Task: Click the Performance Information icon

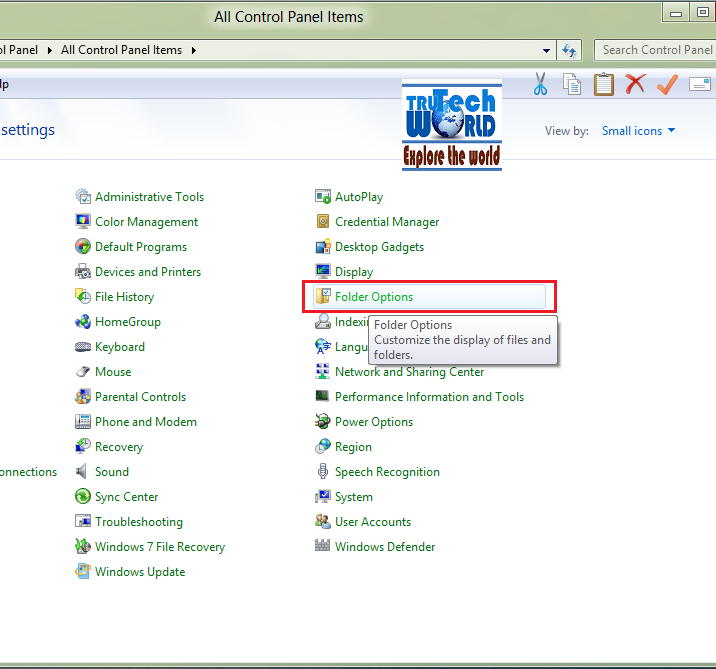Action: point(322,395)
